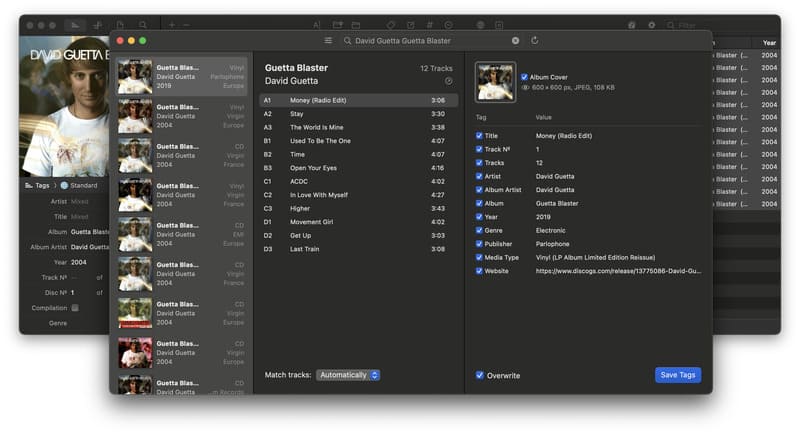Preview album cover with the eye icon
The width and height of the screenshot is (800, 436).
click(525, 88)
